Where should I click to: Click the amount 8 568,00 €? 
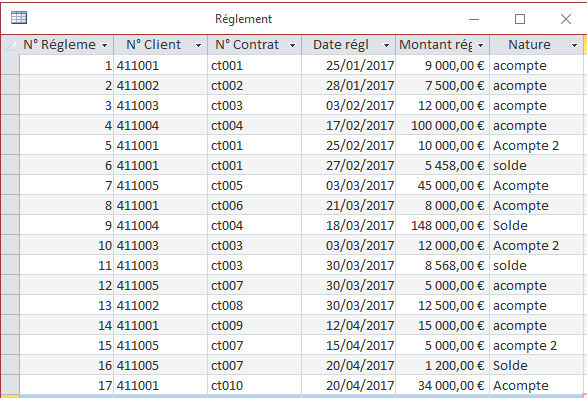442,265
